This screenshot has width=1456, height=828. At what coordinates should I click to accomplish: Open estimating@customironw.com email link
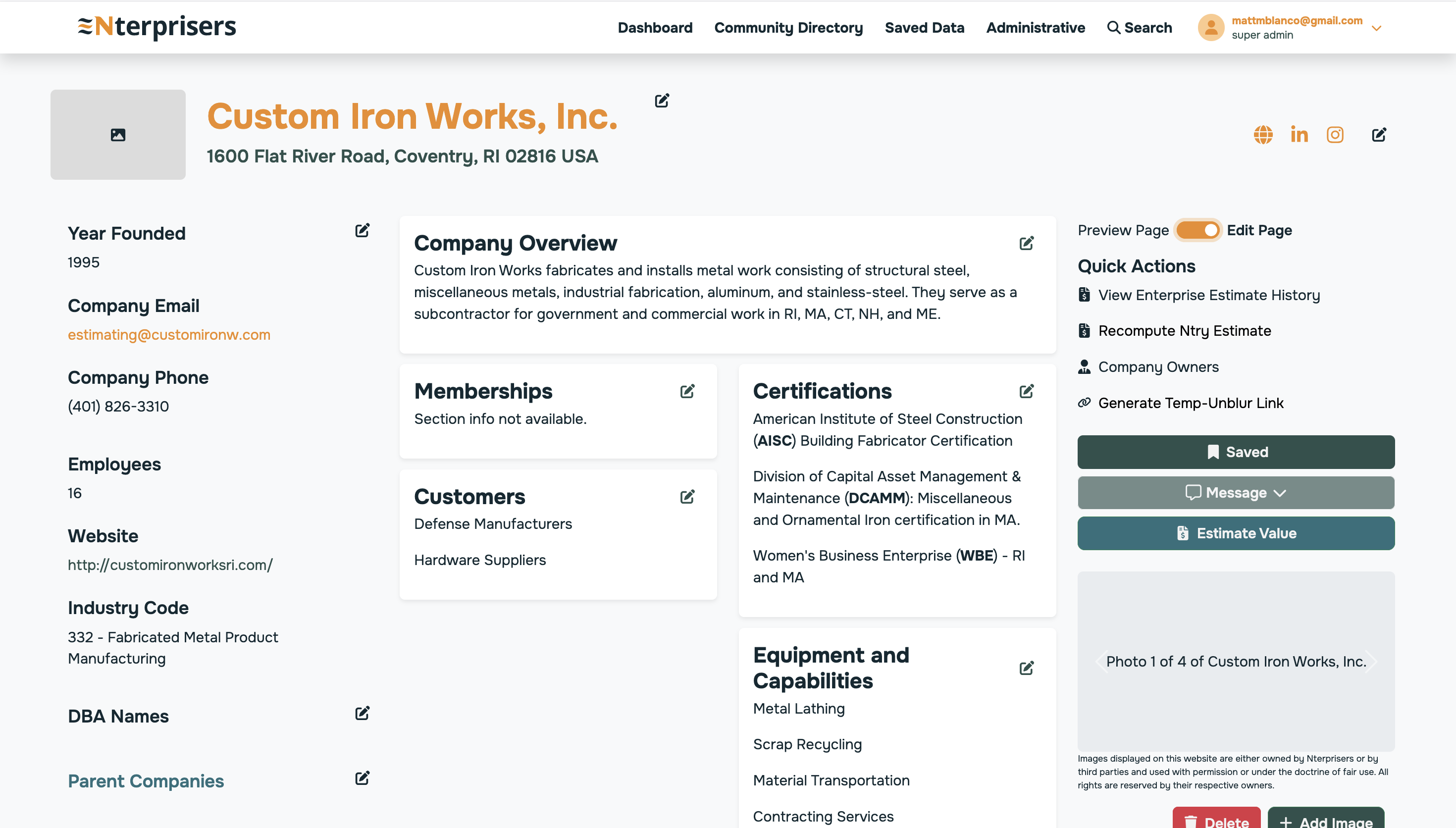pyautogui.click(x=169, y=334)
